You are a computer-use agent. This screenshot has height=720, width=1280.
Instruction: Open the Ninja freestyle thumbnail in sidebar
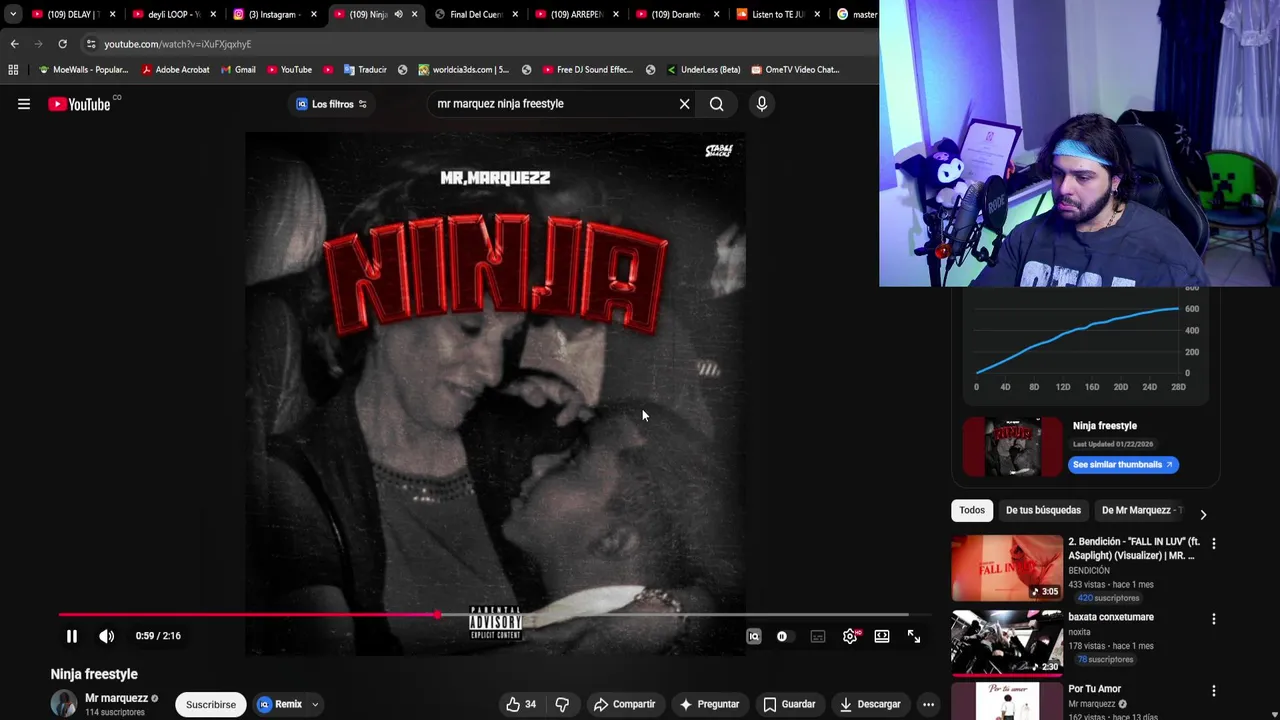[1013, 446]
